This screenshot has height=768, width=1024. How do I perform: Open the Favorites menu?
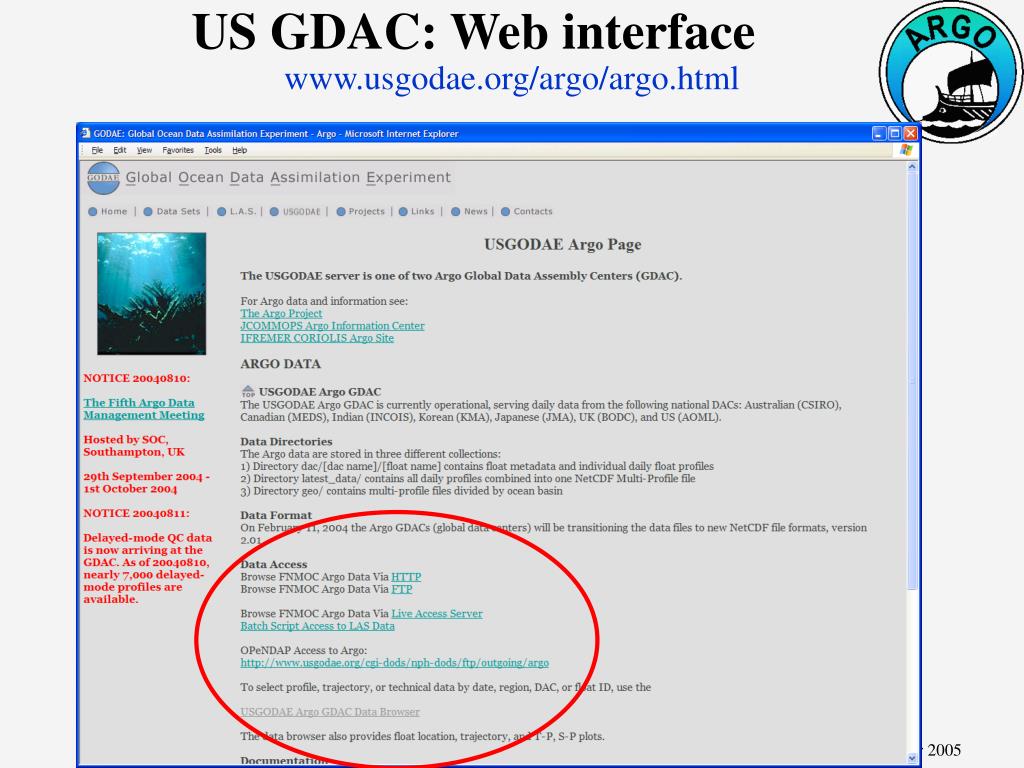coord(178,150)
